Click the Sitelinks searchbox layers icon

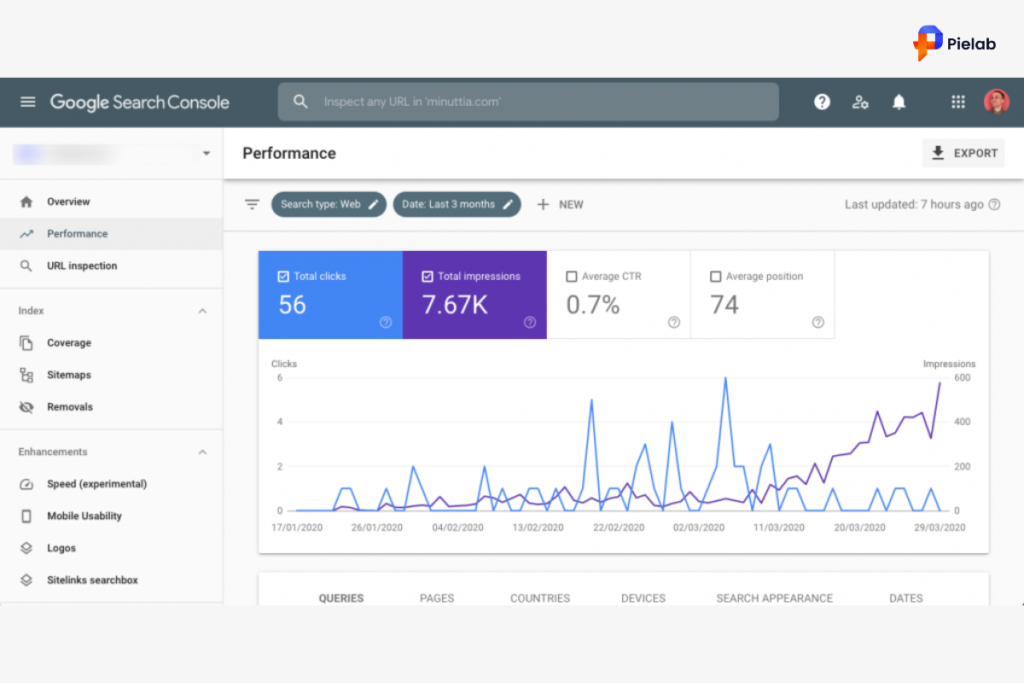point(26,580)
